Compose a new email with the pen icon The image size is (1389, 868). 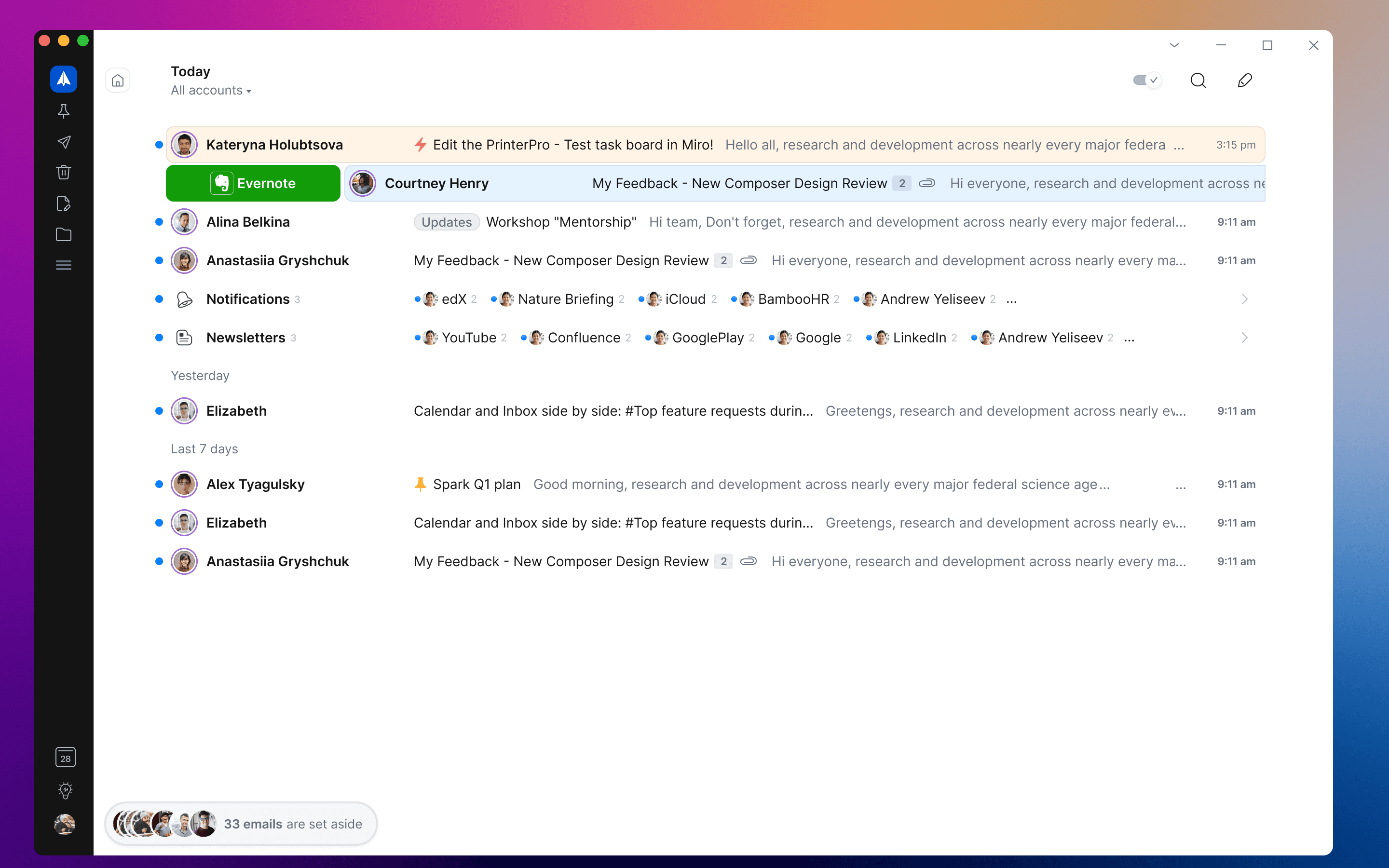pyautogui.click(x=1245, y=81)
